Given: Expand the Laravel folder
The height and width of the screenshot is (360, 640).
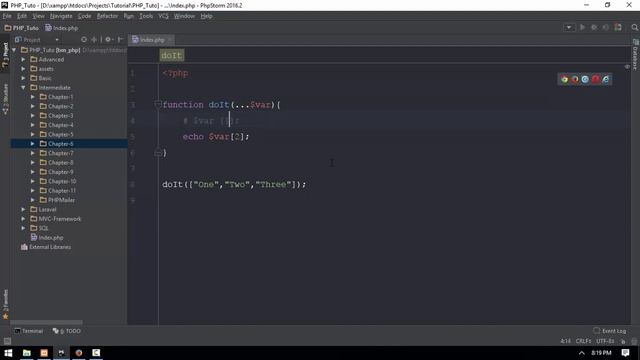Looking at the screenshot, I should 23,209.
